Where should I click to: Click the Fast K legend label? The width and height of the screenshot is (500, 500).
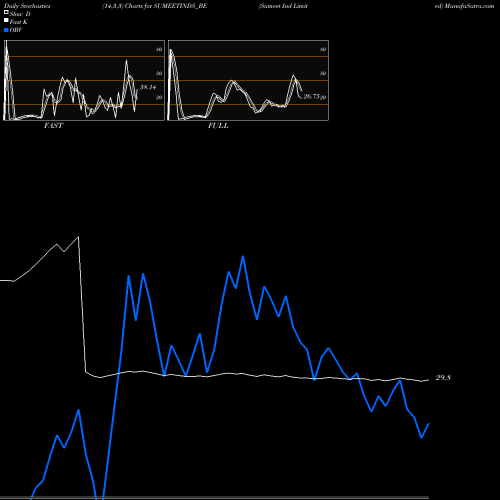19,22
